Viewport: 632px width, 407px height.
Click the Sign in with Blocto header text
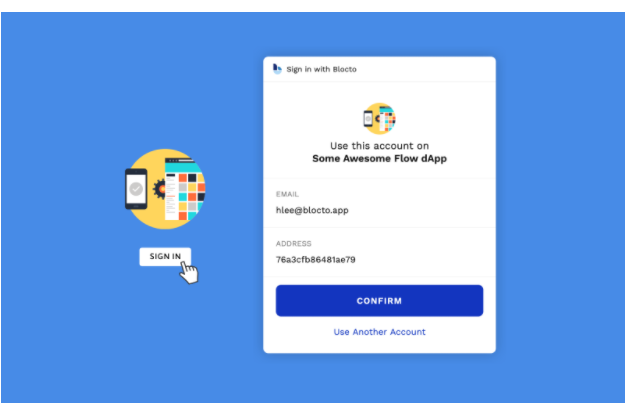click(x=321, y=69)
